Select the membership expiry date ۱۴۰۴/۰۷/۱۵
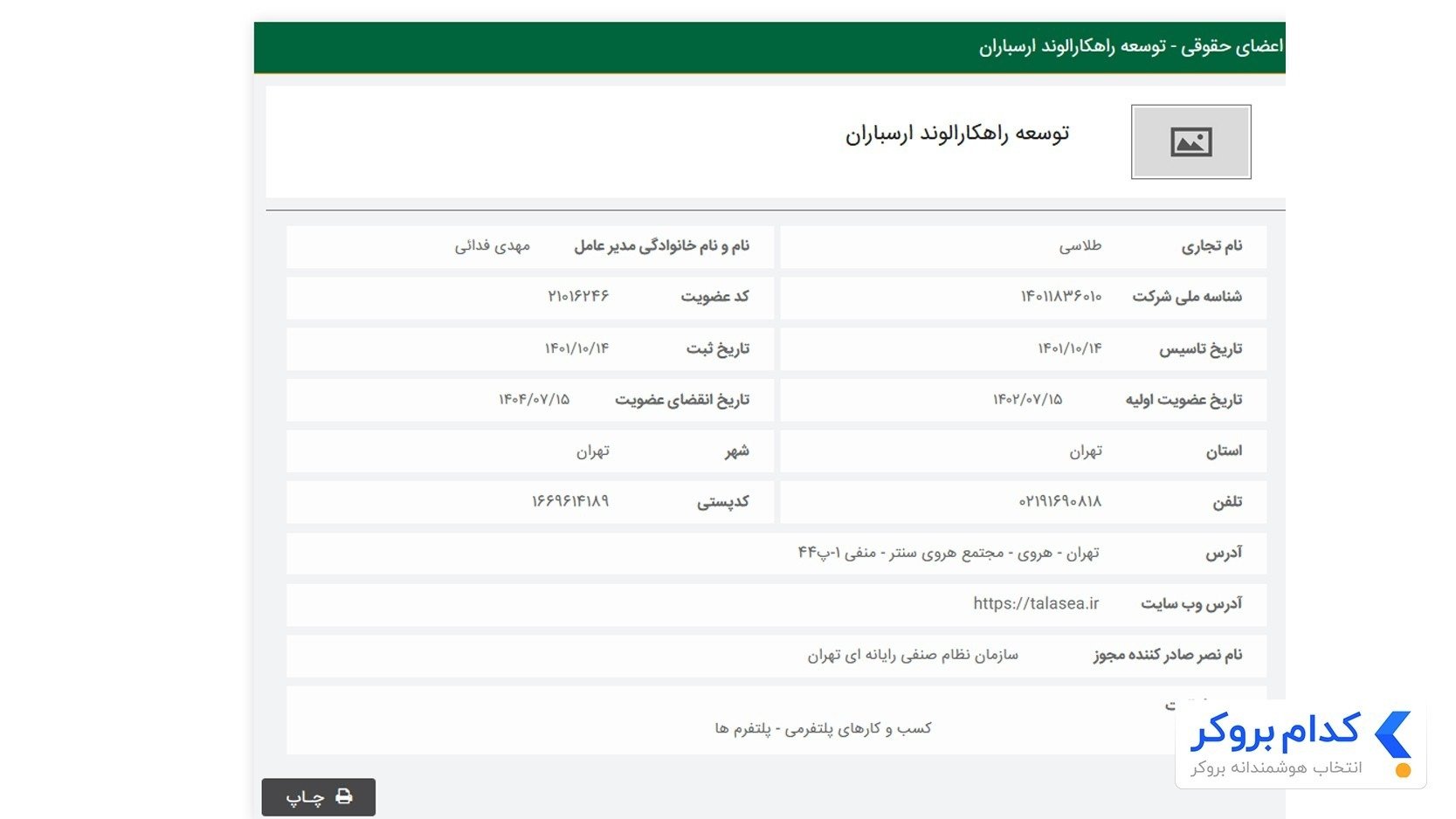The height and width of the screenshot is (819, 1456). coord(534,399)
